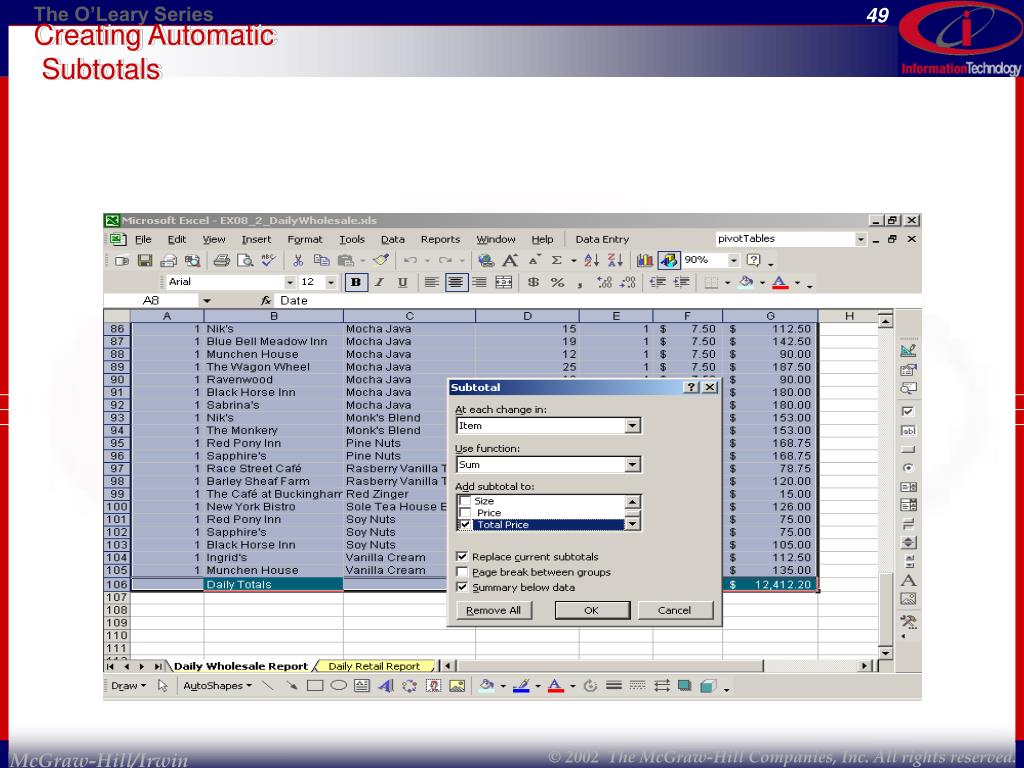
Task: Select the Format Painter brush
Action: tap(381, 261)
